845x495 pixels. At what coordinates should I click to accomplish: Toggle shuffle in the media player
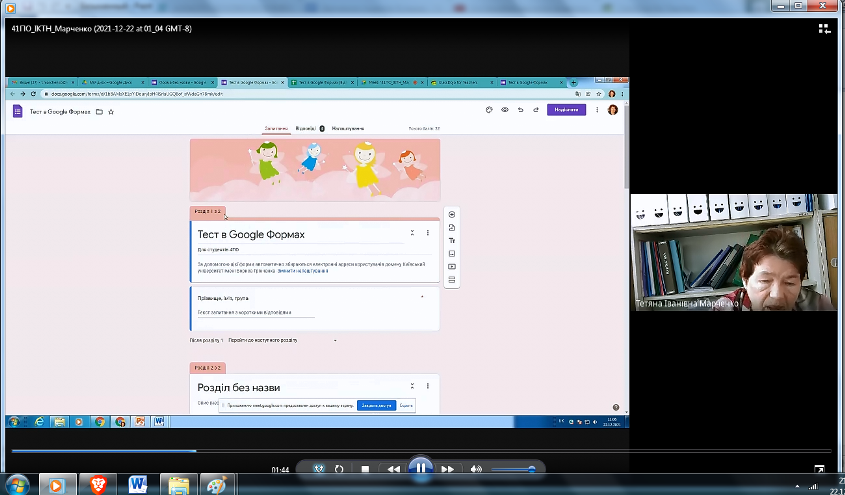point(319,469)
